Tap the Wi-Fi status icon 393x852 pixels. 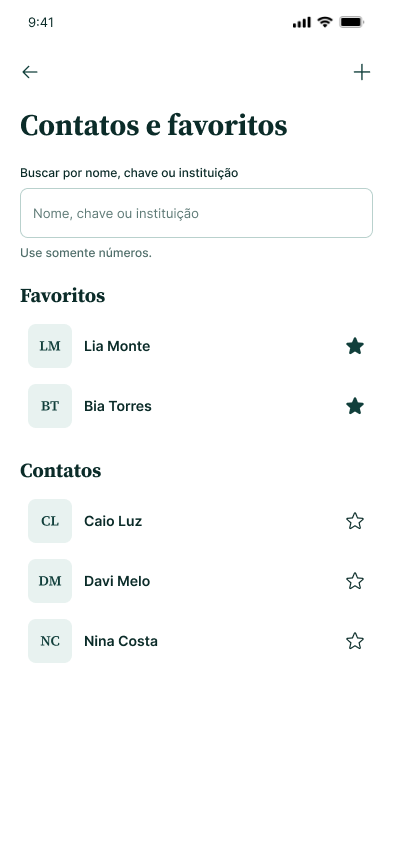pyautogui.click(x=325, y=22)
